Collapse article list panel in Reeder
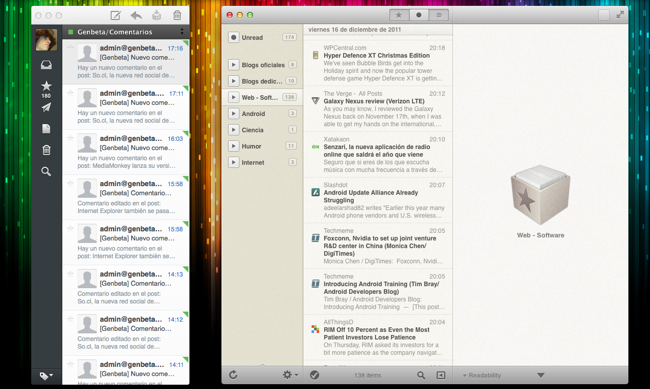The height and width of the screenshot is (389, 650). [441, 375]
